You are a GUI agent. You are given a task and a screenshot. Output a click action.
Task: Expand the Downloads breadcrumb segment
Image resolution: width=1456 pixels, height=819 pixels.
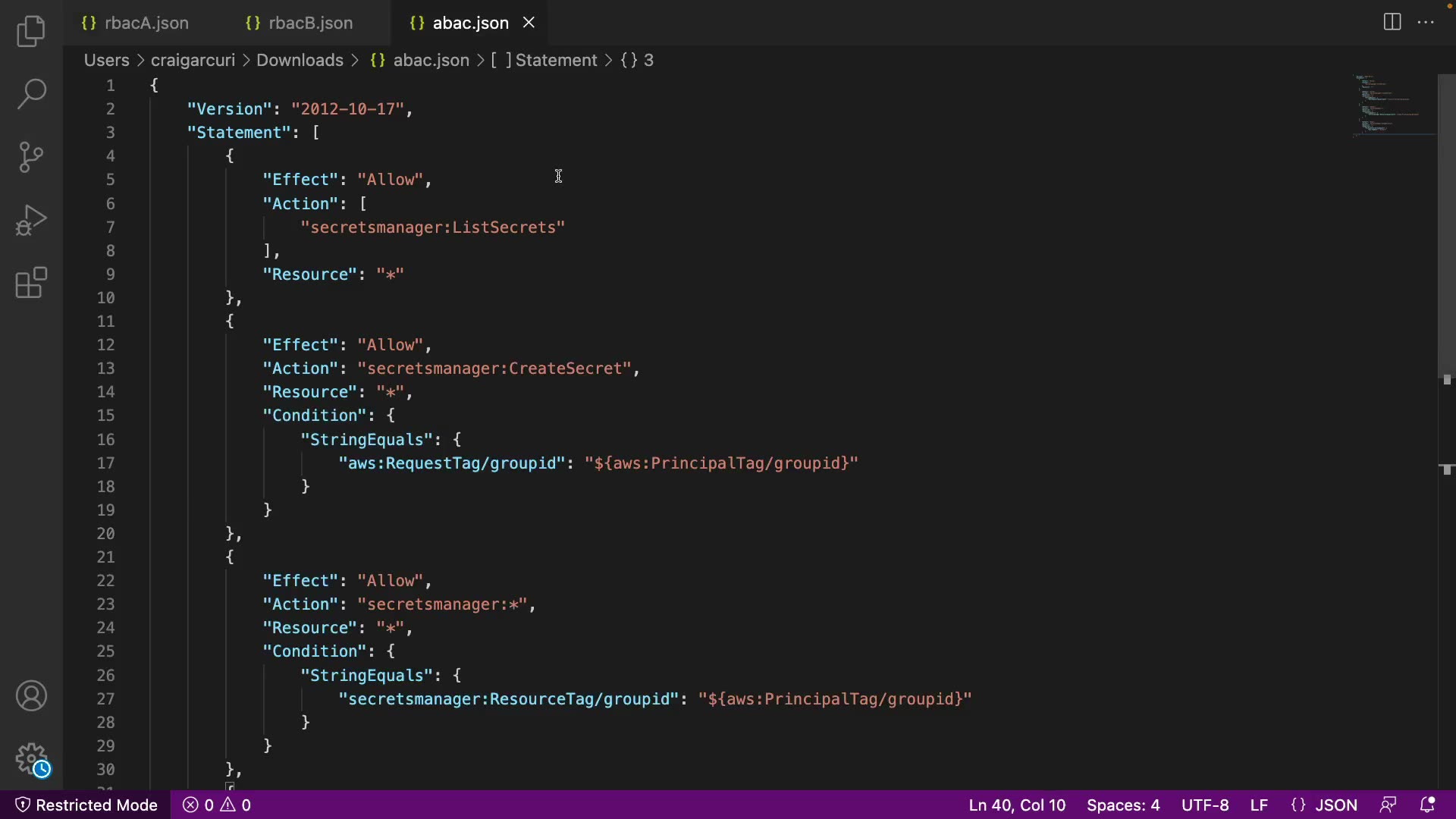click(300, 60)
